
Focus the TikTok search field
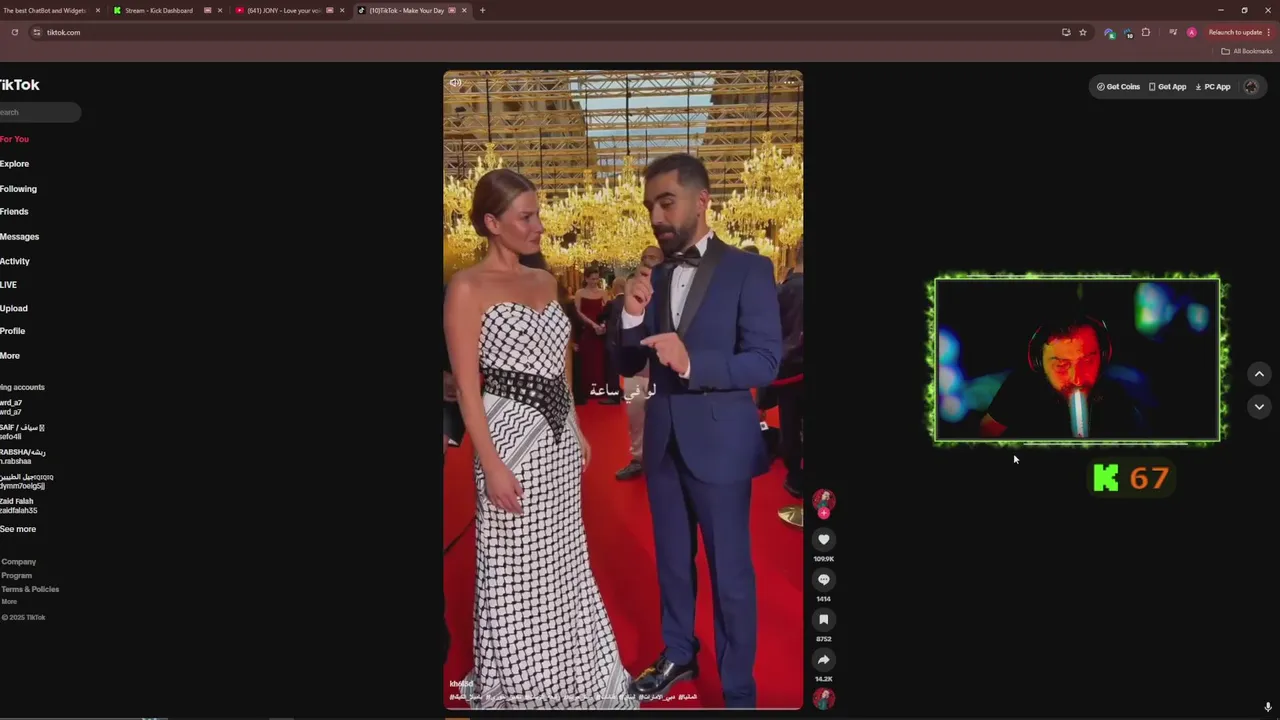[40, 112]
